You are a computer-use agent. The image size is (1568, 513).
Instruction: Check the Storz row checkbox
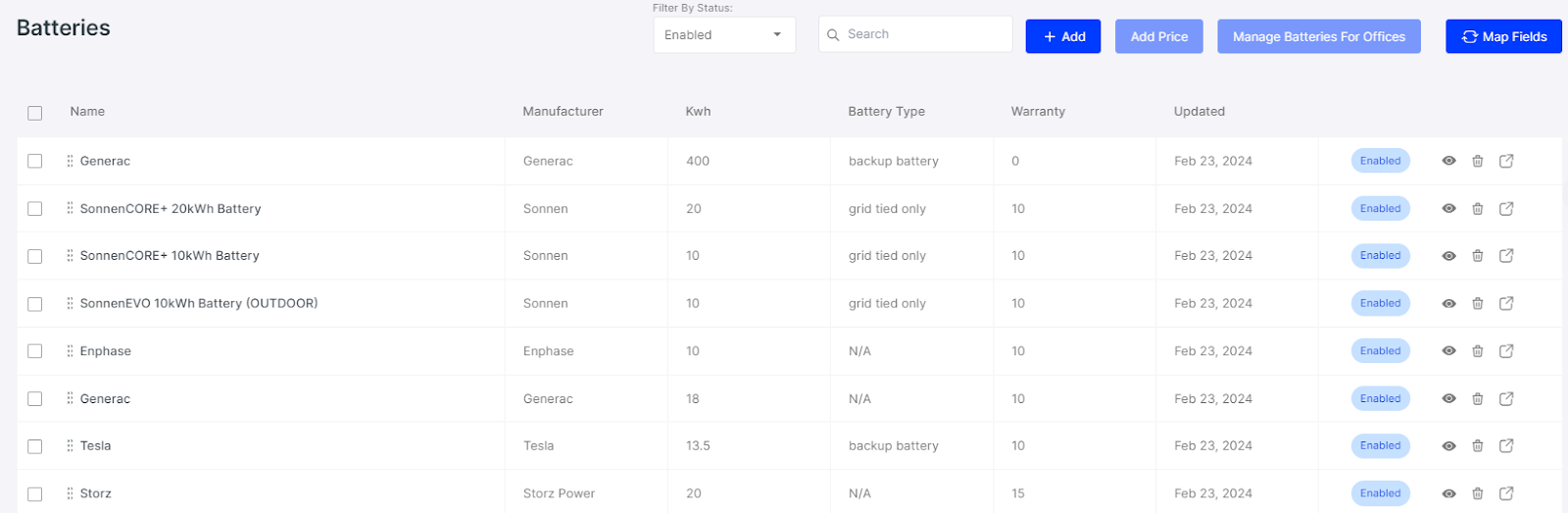point(35,494)
